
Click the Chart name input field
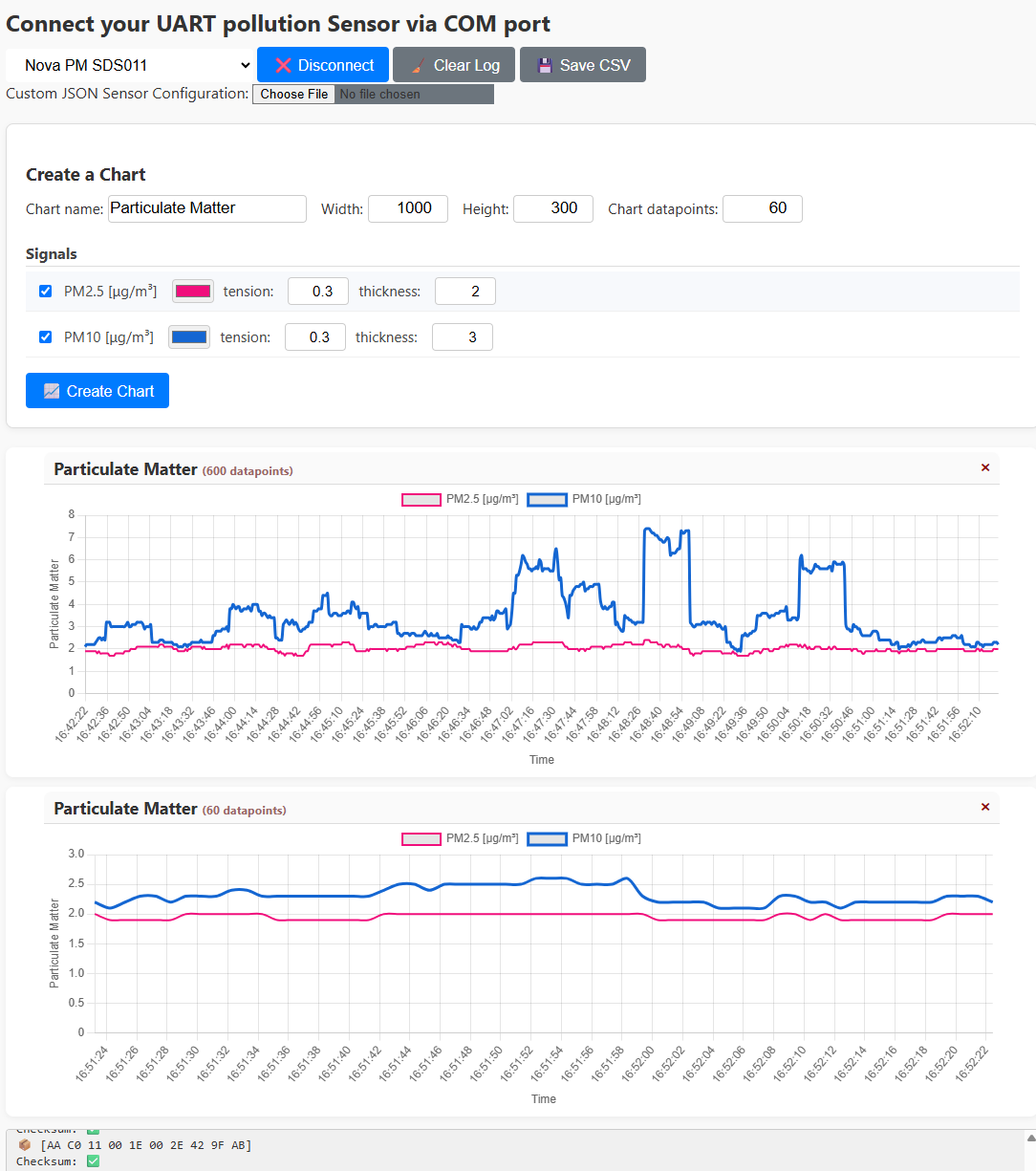click(206, 208)
